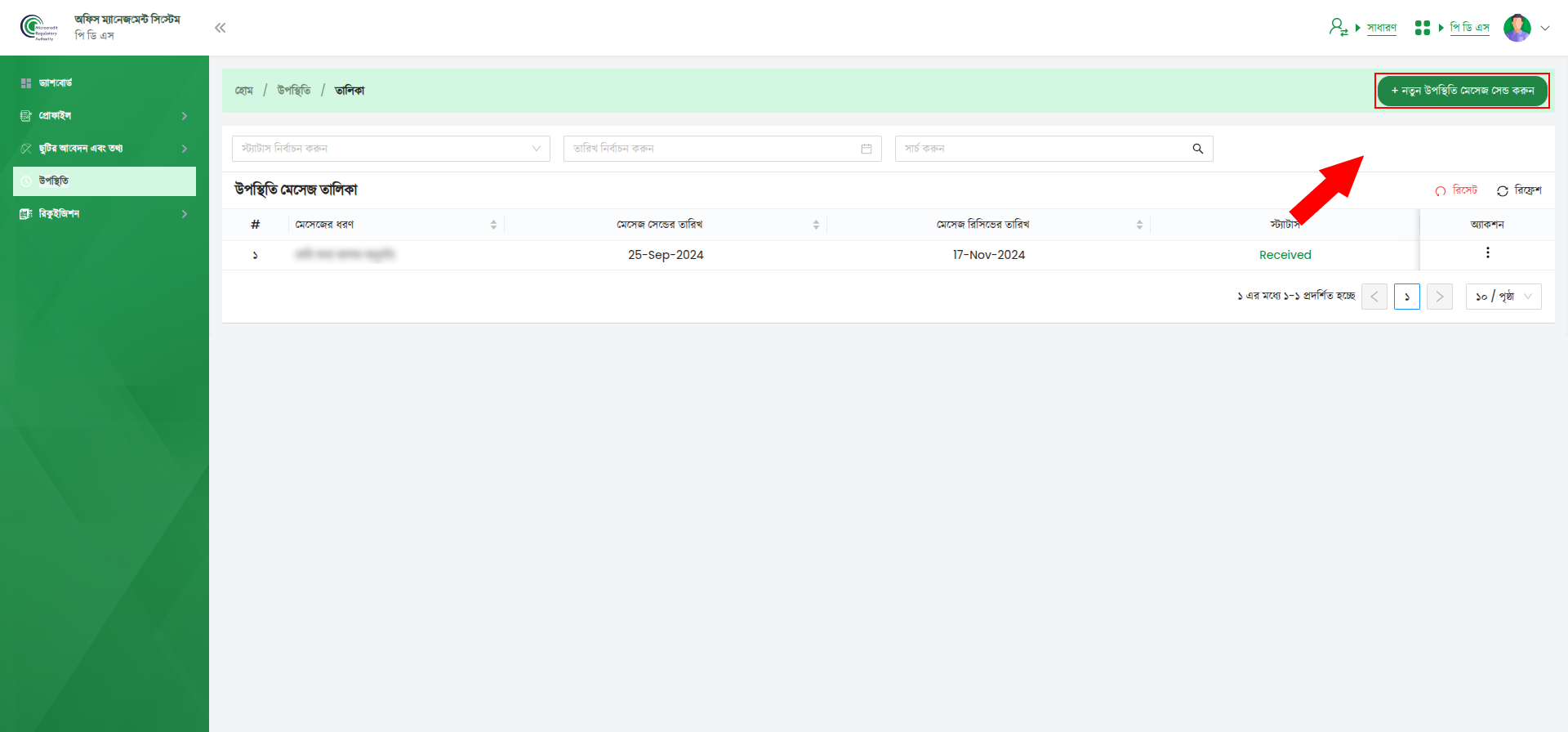Click নতুন উপস্থিতি মেসেজ সেন্ড করুন button
1568x732 pixels.
(1462, 91)
